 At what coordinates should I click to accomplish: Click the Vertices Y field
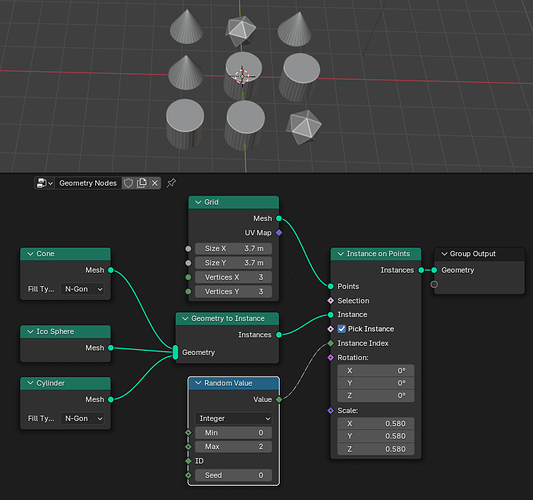click(234, 291)
